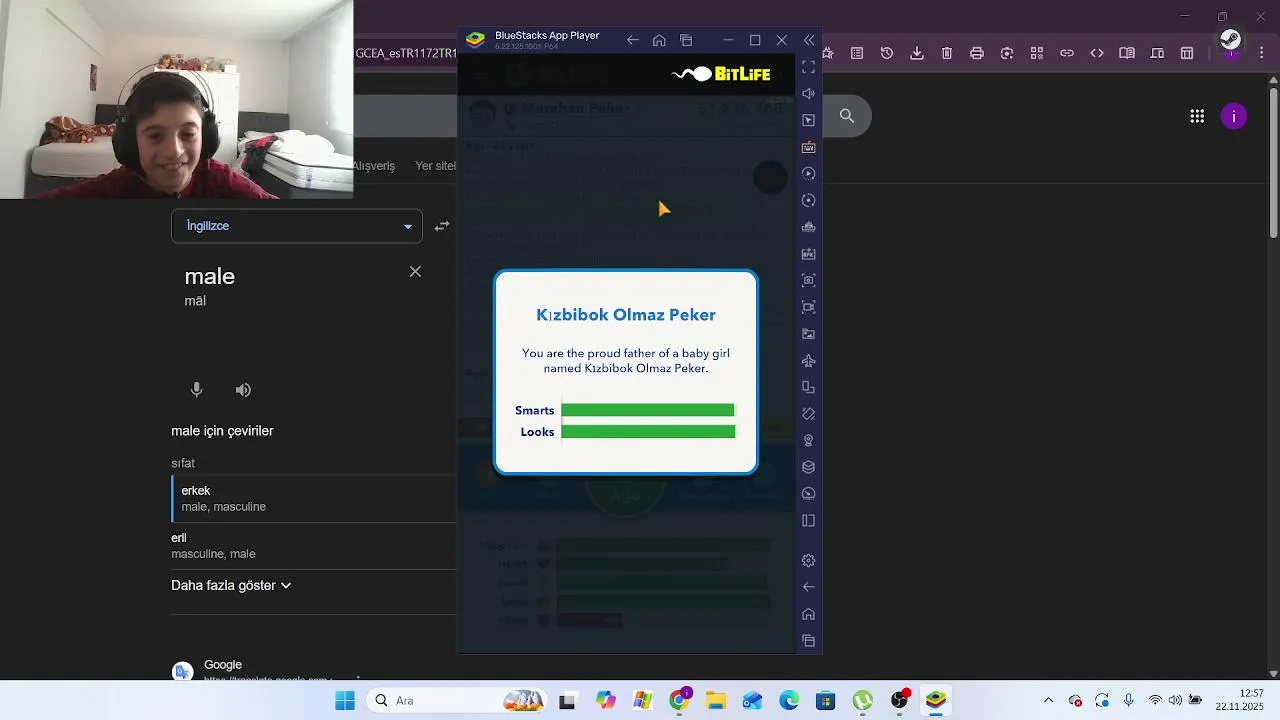The width and height of the screenshot is (1280, 720).
Task: Open browser reading list toolbar icon
Action: coord(857,53)
